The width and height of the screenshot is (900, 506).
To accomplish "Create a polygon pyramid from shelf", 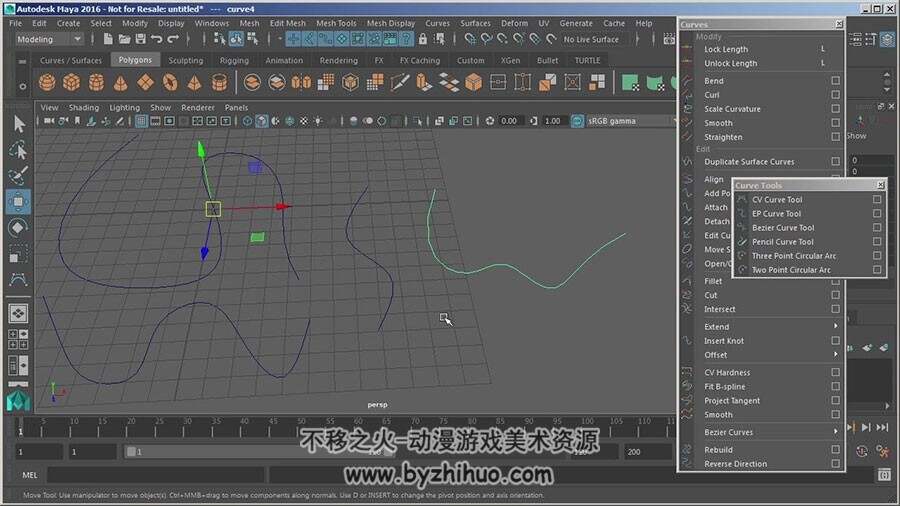I will 195,83.
